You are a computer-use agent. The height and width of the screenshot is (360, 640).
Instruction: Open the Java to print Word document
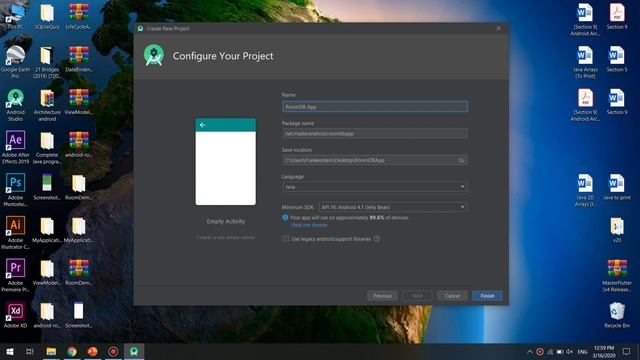tap(617, 187)
